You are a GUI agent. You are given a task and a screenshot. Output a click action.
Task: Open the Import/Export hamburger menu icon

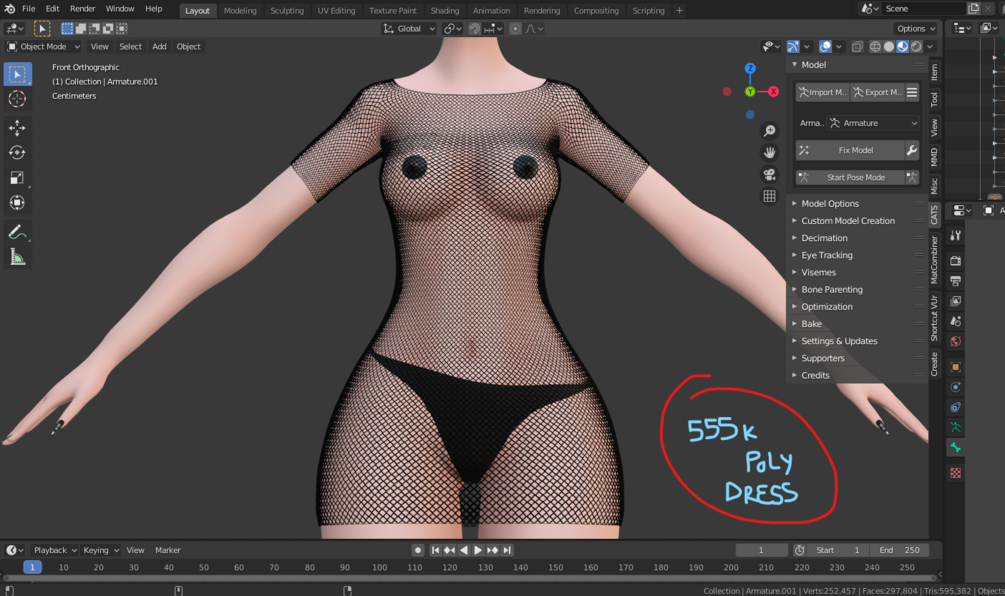[x=911, y=92]
